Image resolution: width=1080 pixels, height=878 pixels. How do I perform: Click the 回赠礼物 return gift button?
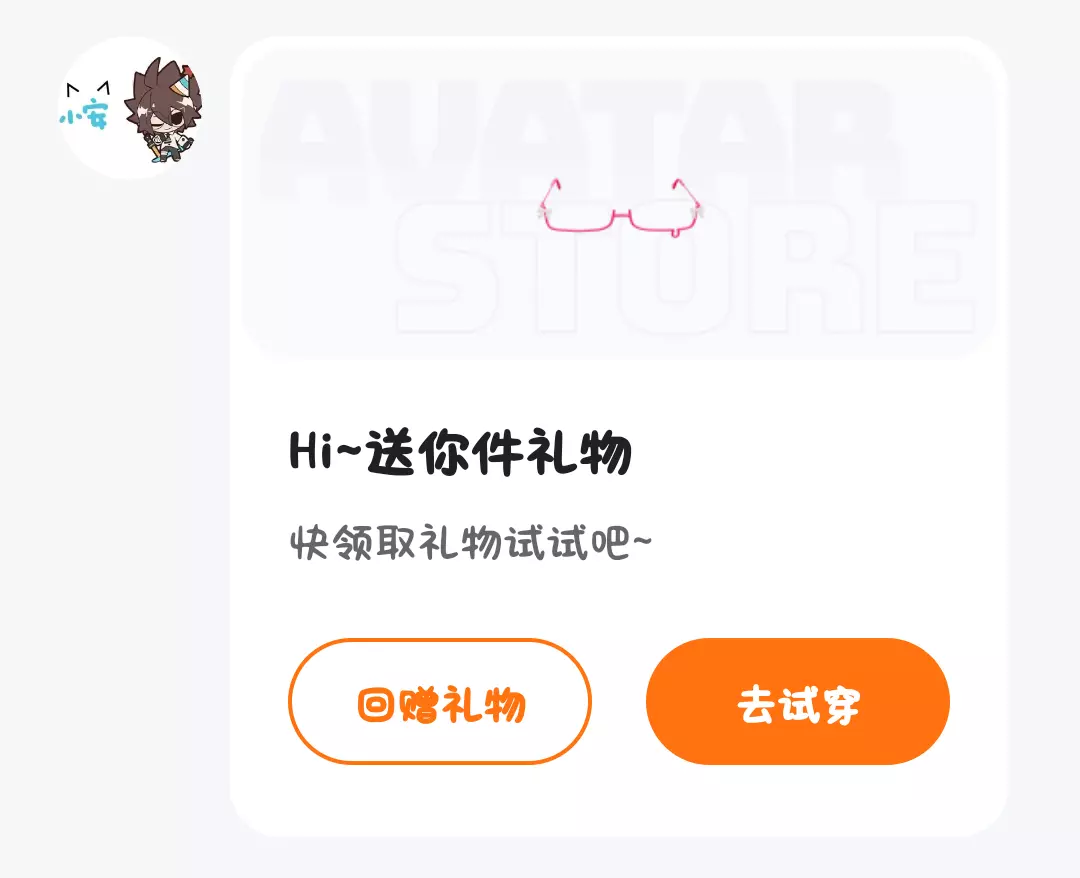click(439, 702)
